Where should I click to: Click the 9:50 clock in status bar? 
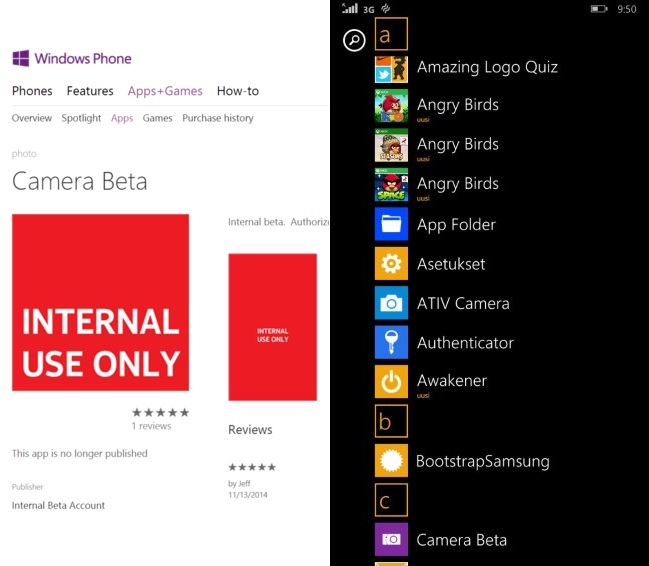coord(627,9)
